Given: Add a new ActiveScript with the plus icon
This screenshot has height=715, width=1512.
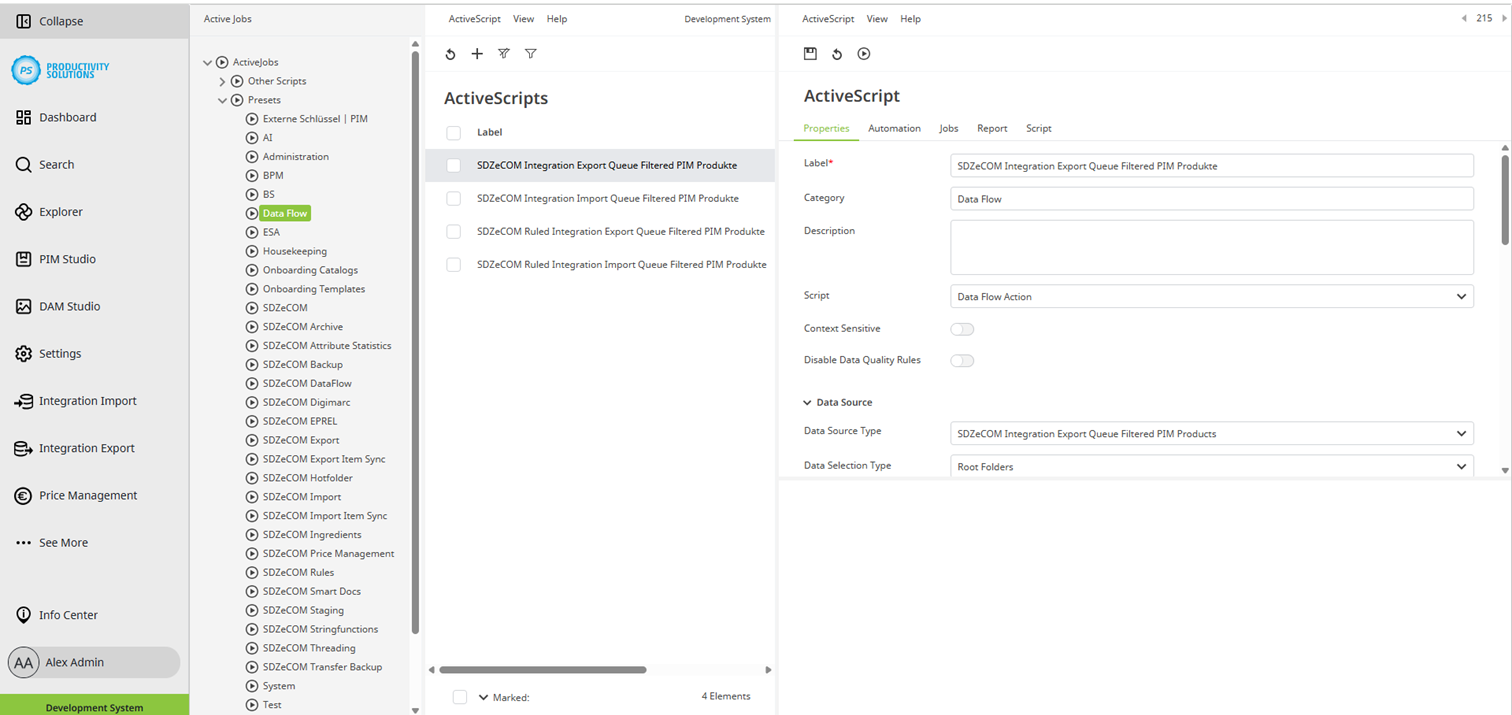Looking at the screenshot, I should [477, 54].
